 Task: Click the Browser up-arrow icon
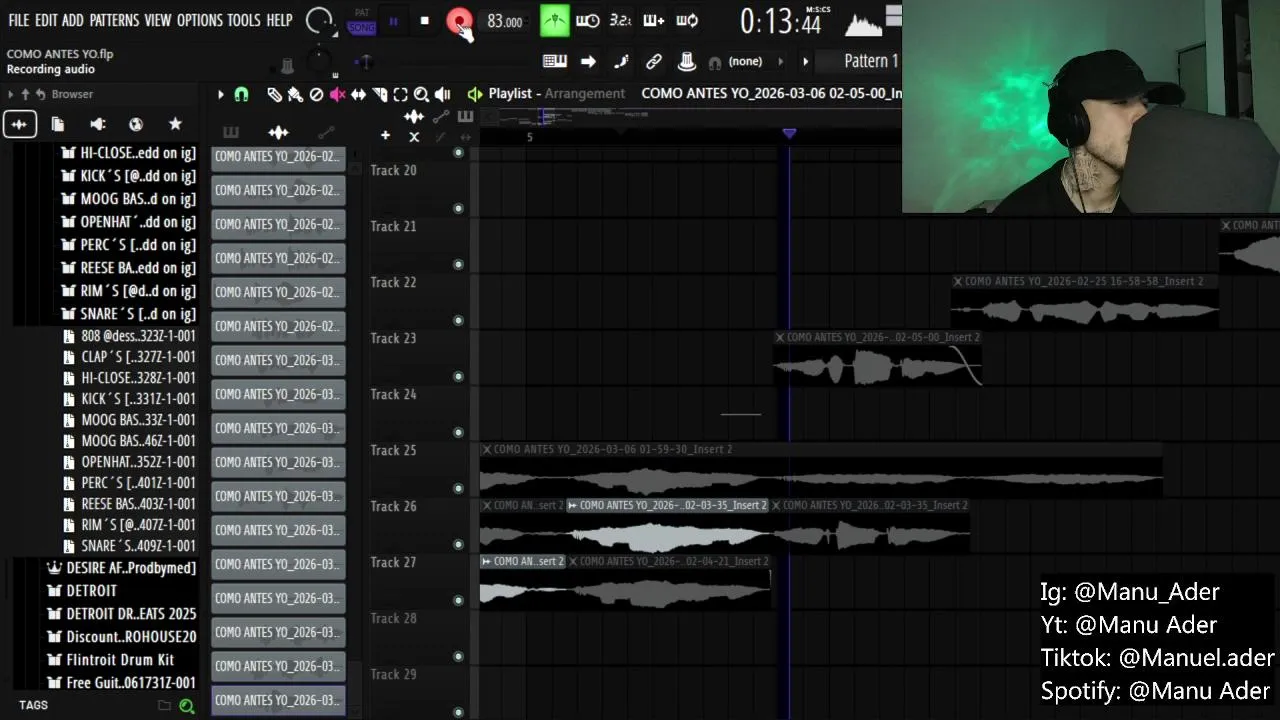25,94
